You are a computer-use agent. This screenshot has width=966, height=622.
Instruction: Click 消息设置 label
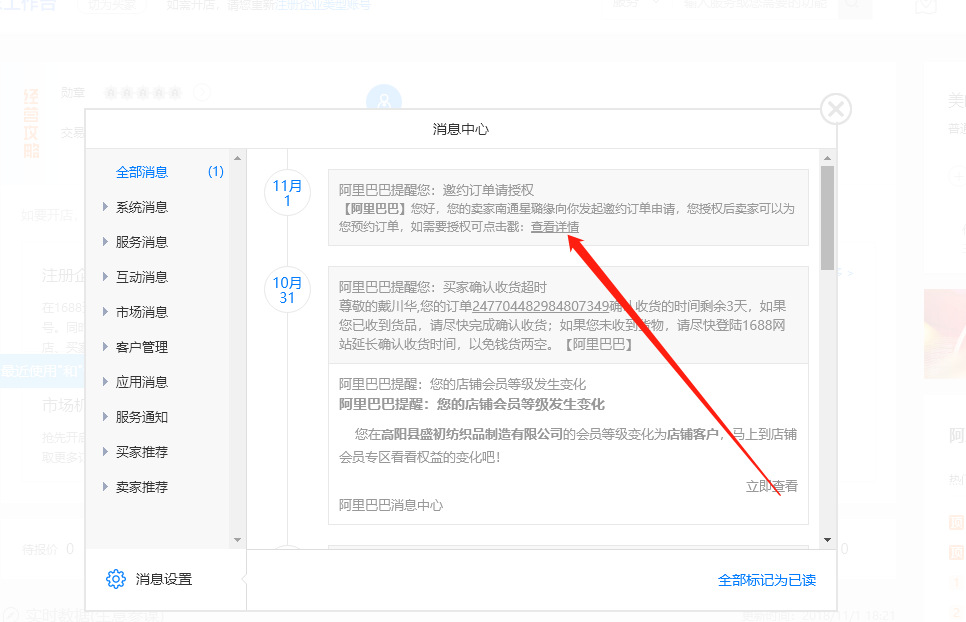click(x=164, y=579)
